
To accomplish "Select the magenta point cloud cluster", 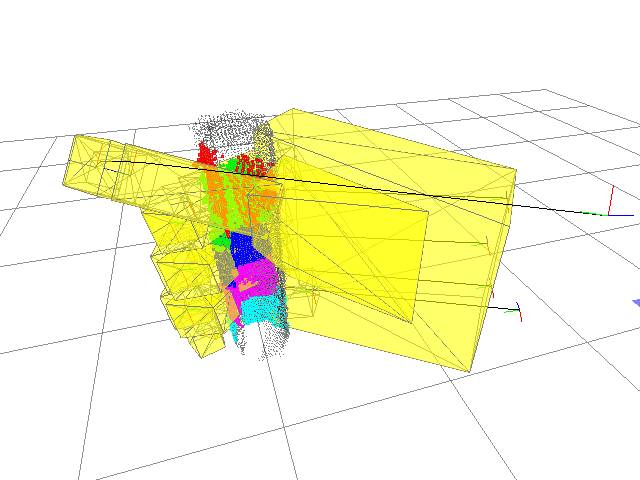I will (x=257, y=278).
